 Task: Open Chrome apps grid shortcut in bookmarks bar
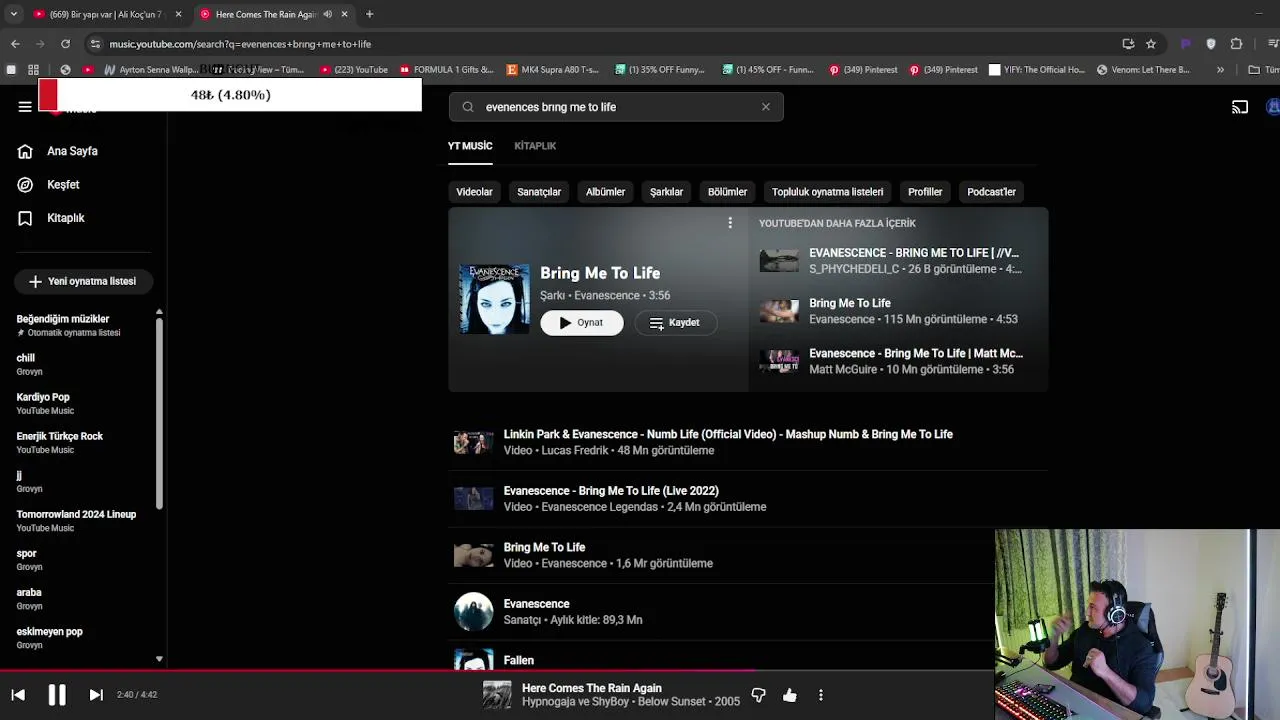33,70
